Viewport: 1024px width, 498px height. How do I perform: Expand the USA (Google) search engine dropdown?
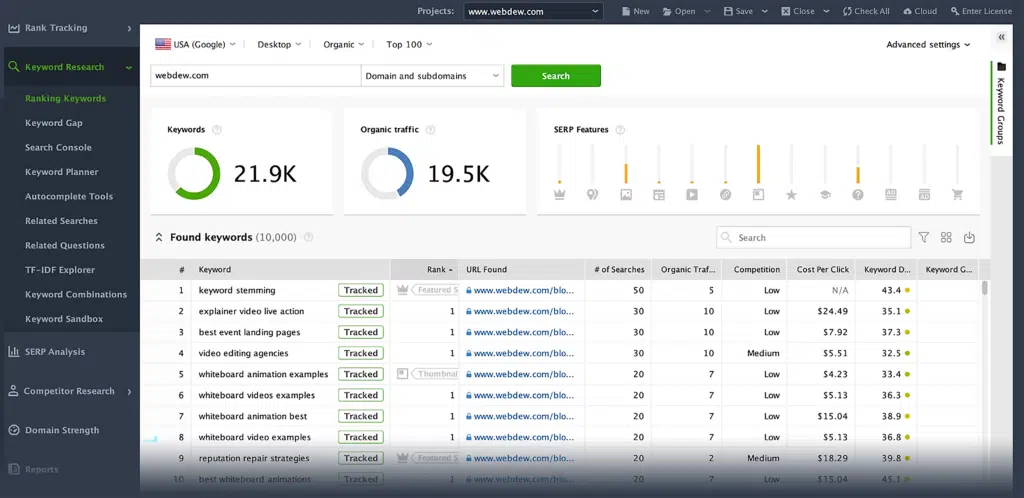(195, 45)
